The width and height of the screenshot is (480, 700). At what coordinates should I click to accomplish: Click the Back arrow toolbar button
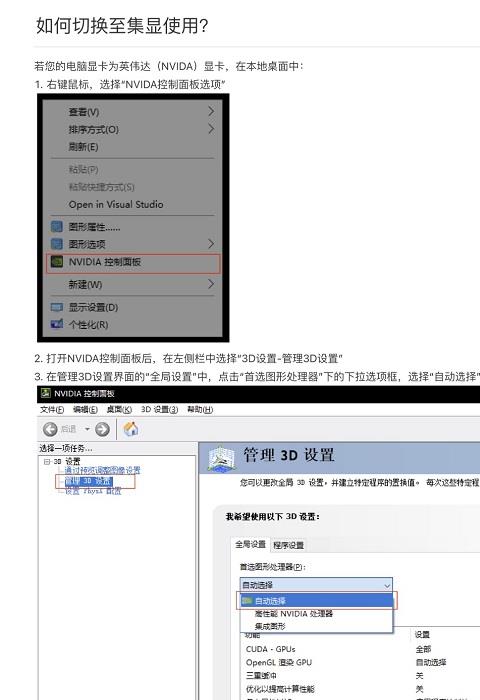click(50, 429)
